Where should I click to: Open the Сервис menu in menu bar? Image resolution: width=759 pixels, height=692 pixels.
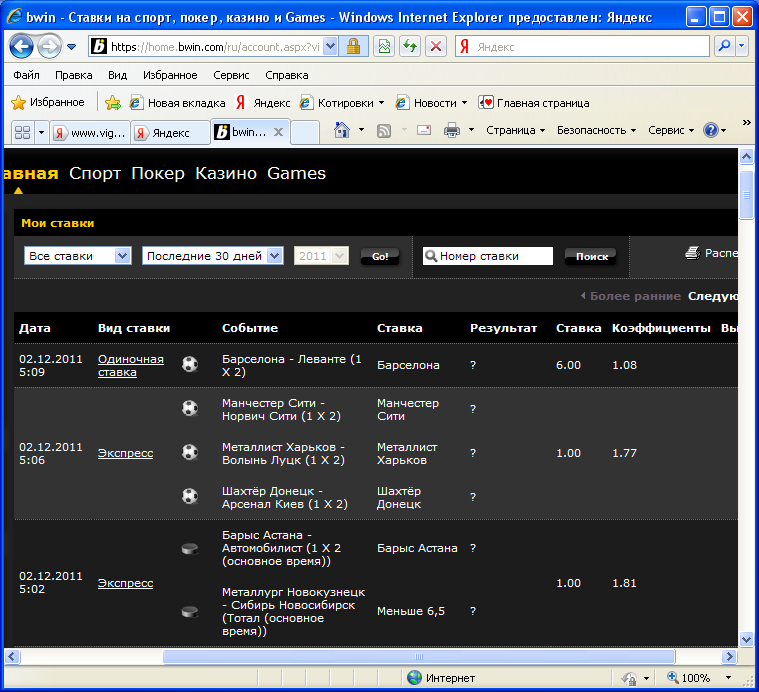click(x=231, y=75)
